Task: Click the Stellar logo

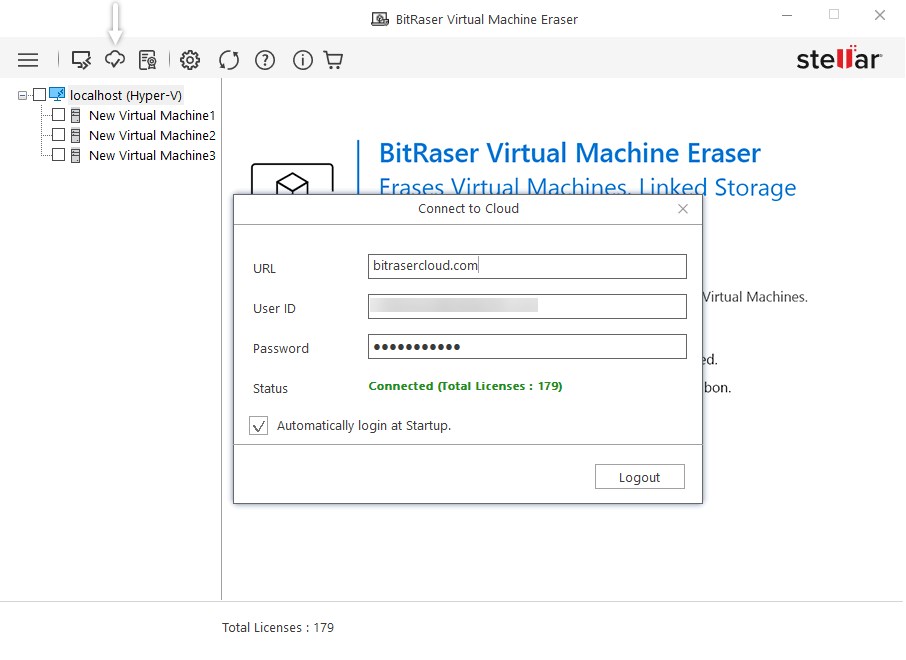Action: point(839,58)
